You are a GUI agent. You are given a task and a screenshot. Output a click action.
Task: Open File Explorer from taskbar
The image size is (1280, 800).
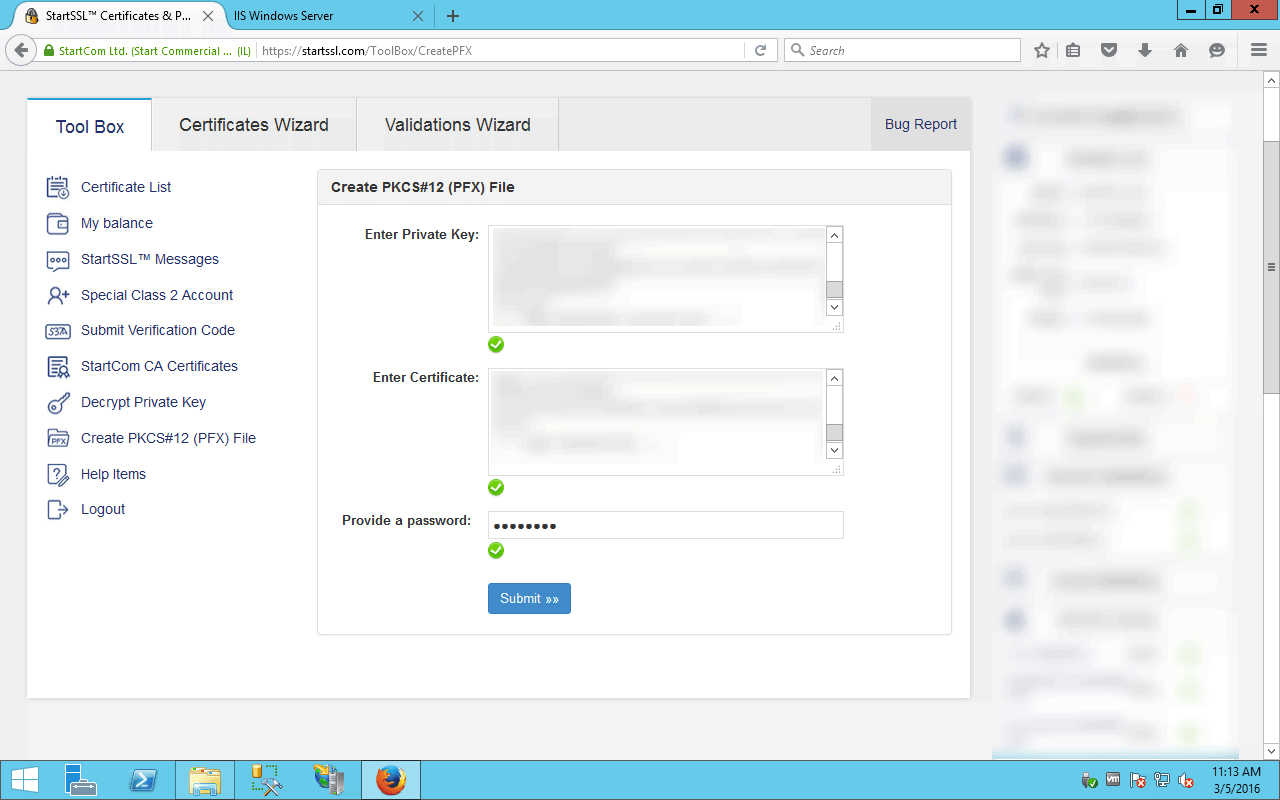point(205,780)
